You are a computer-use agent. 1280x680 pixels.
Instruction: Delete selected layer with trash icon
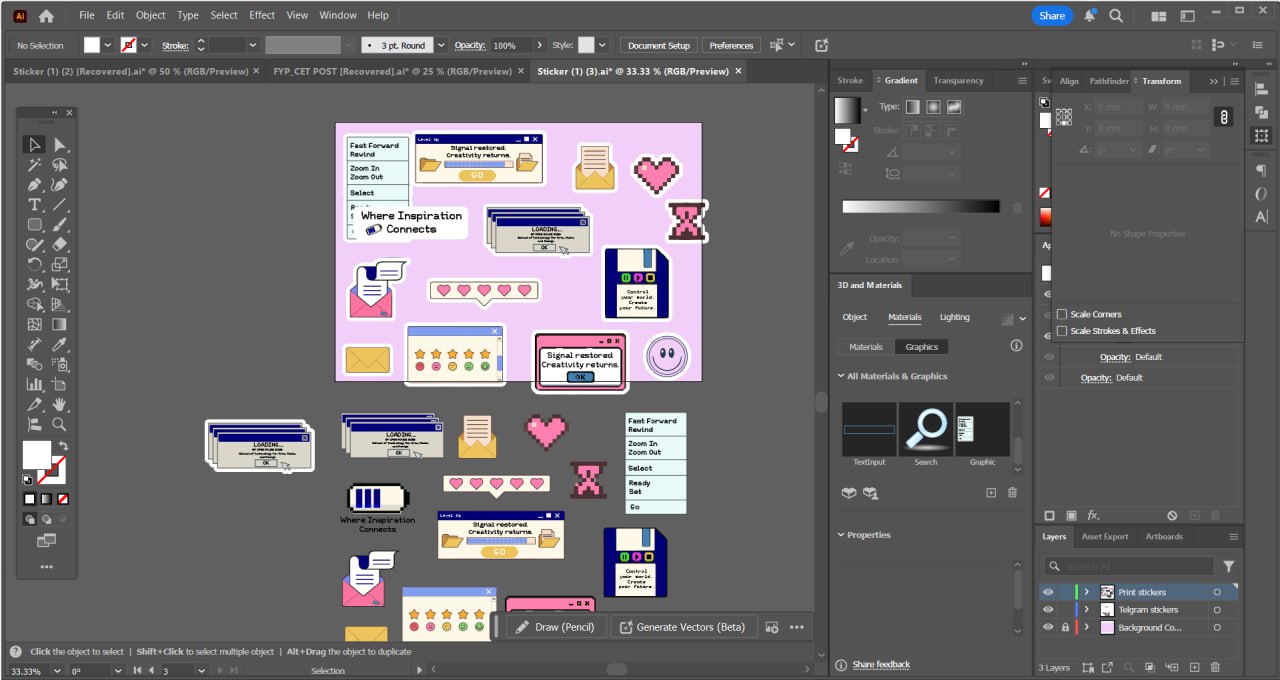pyautogui.click(x=1215, y=667)
